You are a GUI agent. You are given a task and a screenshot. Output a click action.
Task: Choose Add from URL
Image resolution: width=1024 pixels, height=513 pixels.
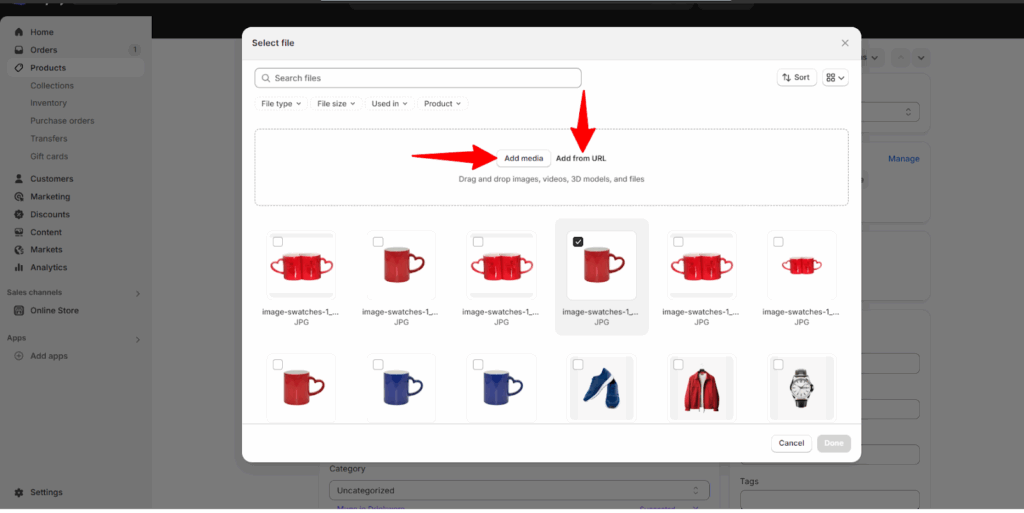pos(581,158)
